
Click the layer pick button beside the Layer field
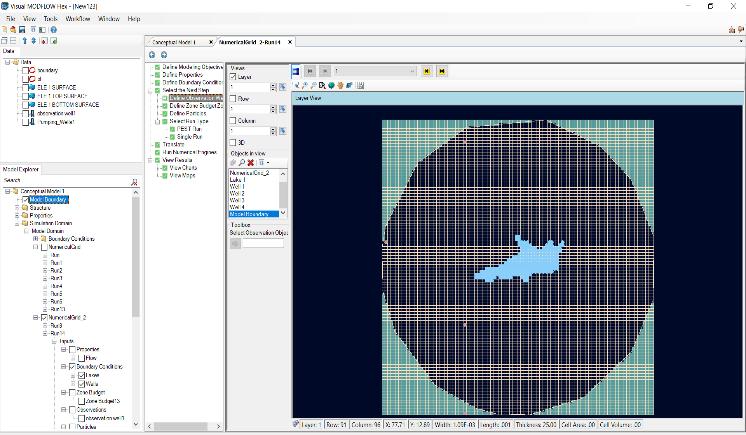(x=283, y=87)
